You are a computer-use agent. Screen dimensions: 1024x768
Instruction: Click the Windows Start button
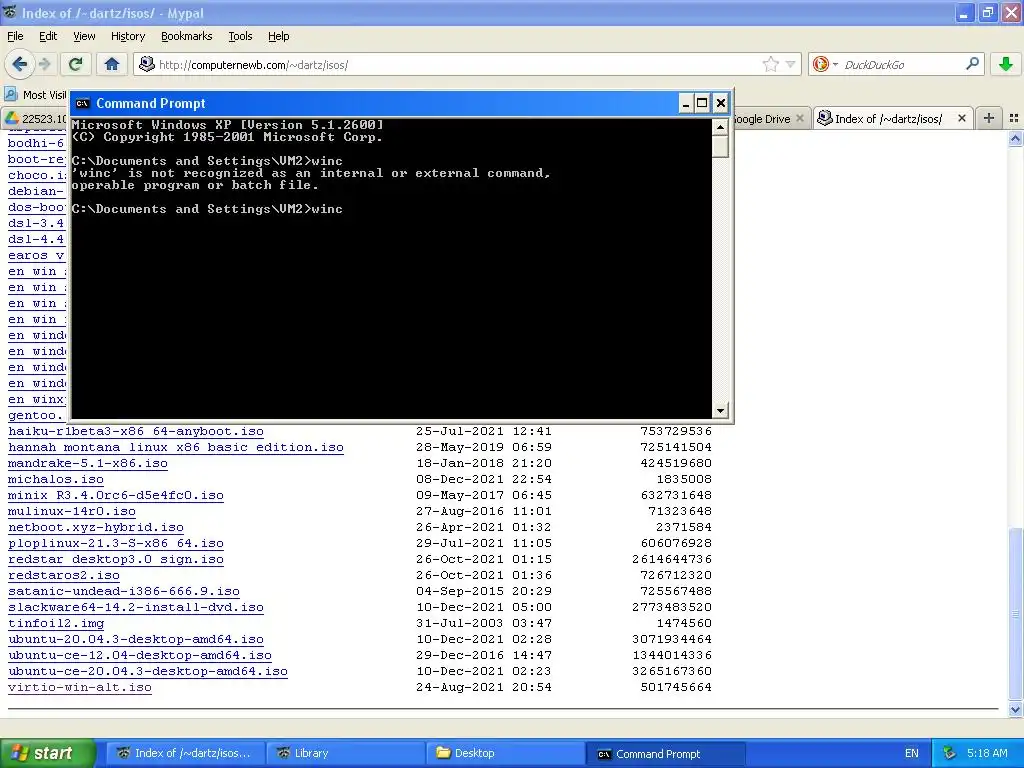47,753
